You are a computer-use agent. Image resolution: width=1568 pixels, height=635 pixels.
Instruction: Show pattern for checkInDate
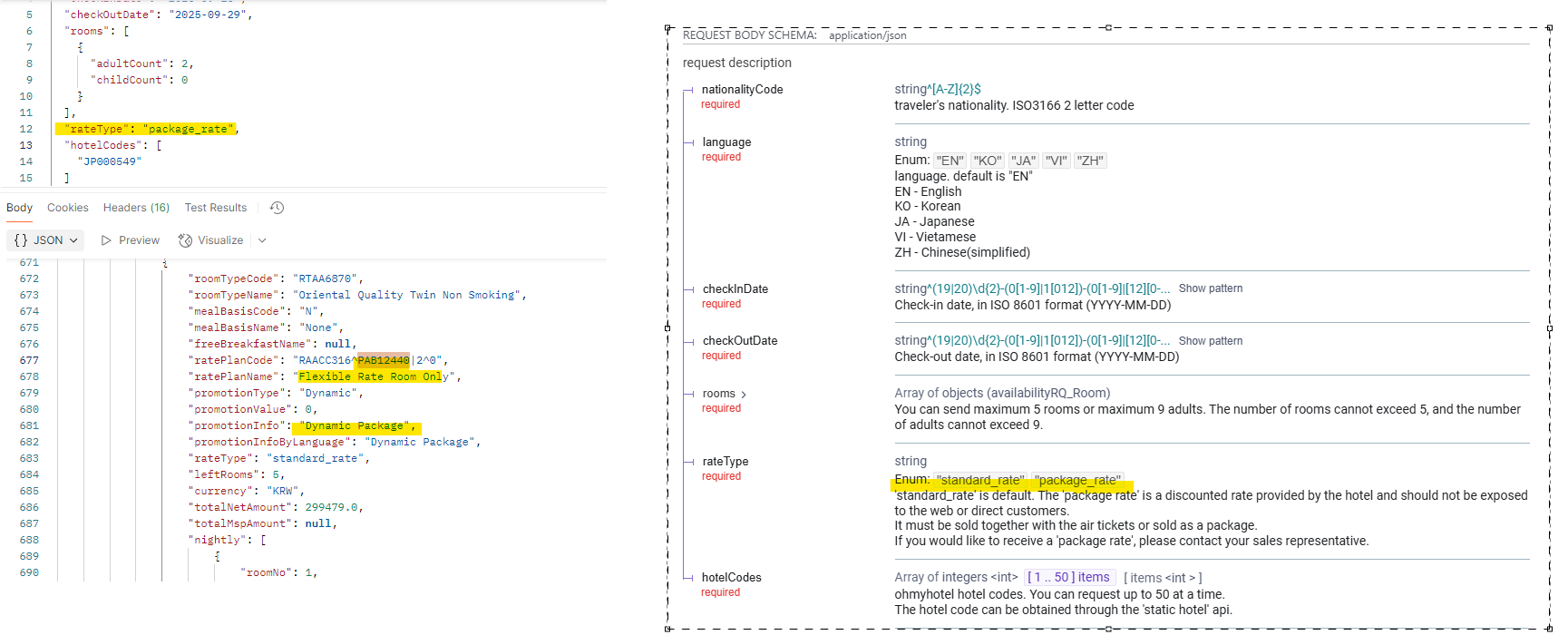click(x=1211, y=288)
